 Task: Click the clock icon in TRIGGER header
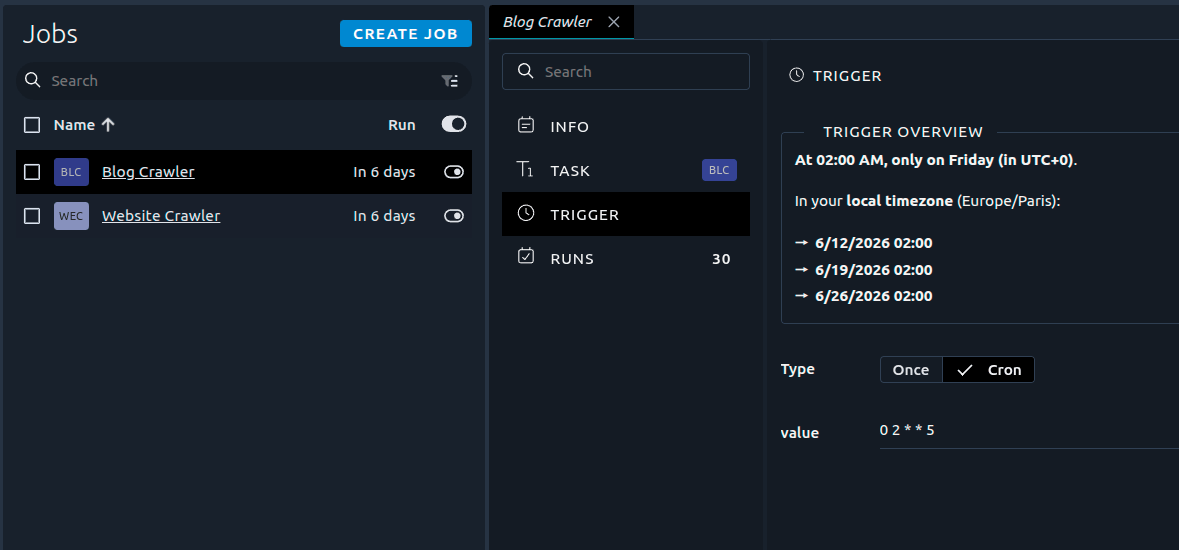point(796,75)
